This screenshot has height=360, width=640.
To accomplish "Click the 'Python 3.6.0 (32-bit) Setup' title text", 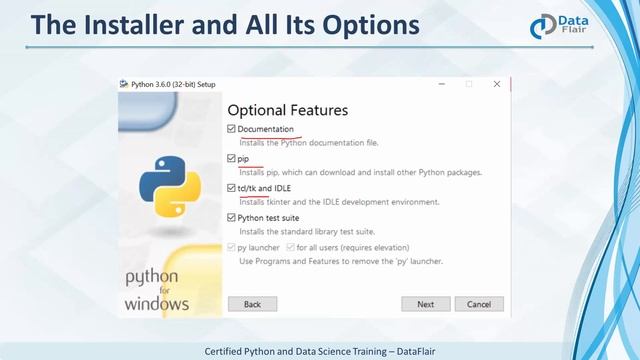I will coord(173,84).
